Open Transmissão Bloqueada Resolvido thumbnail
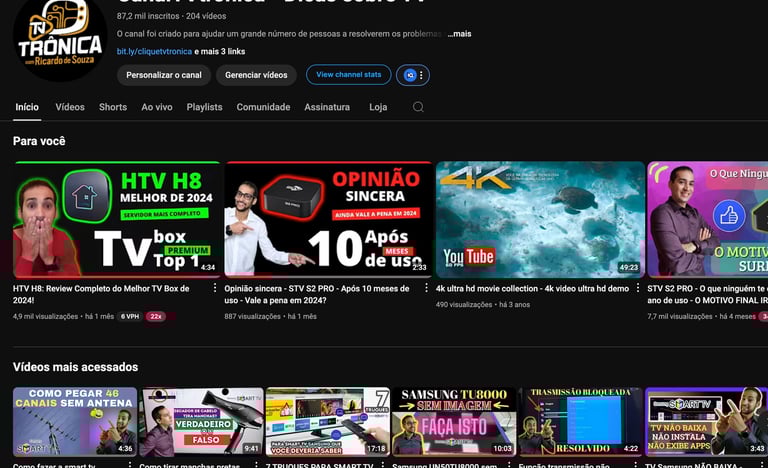The image size is (768, 468). [580, 422]
